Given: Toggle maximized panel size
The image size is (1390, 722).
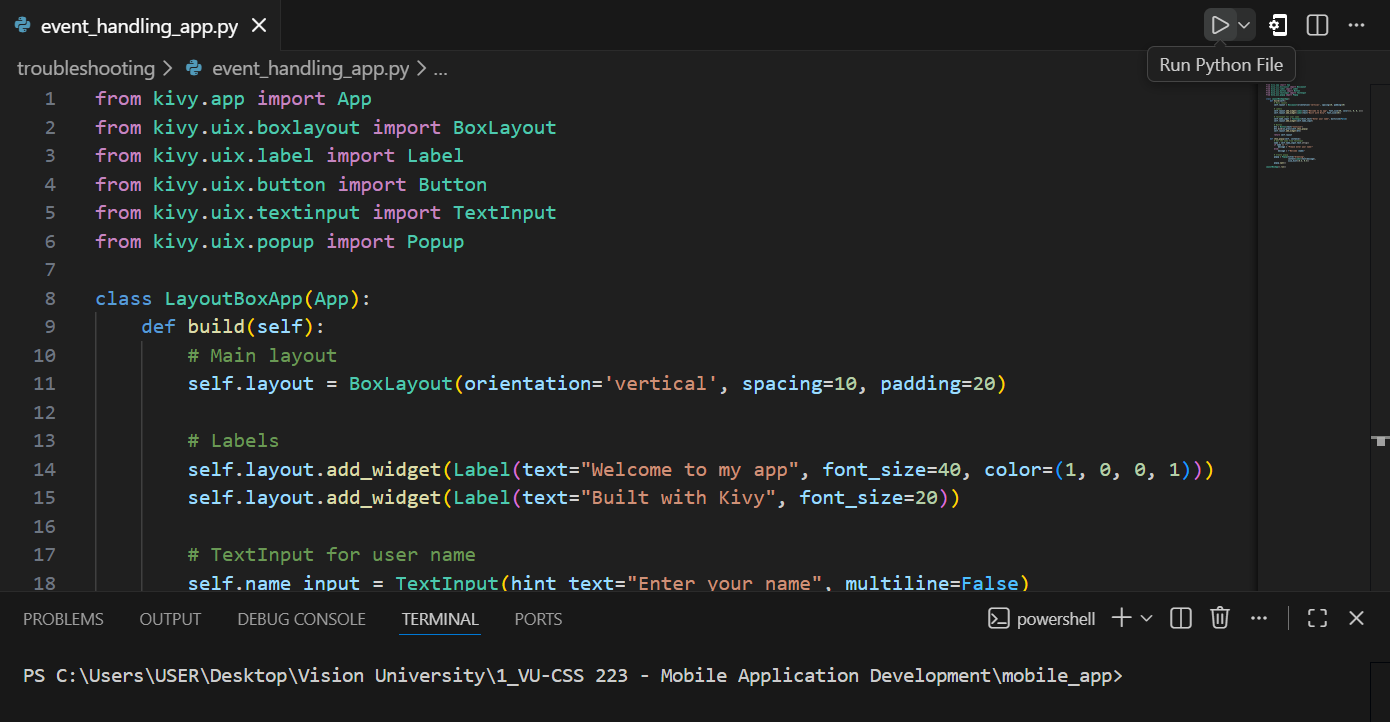Looking at the screenshot, I should (1317, 618).
